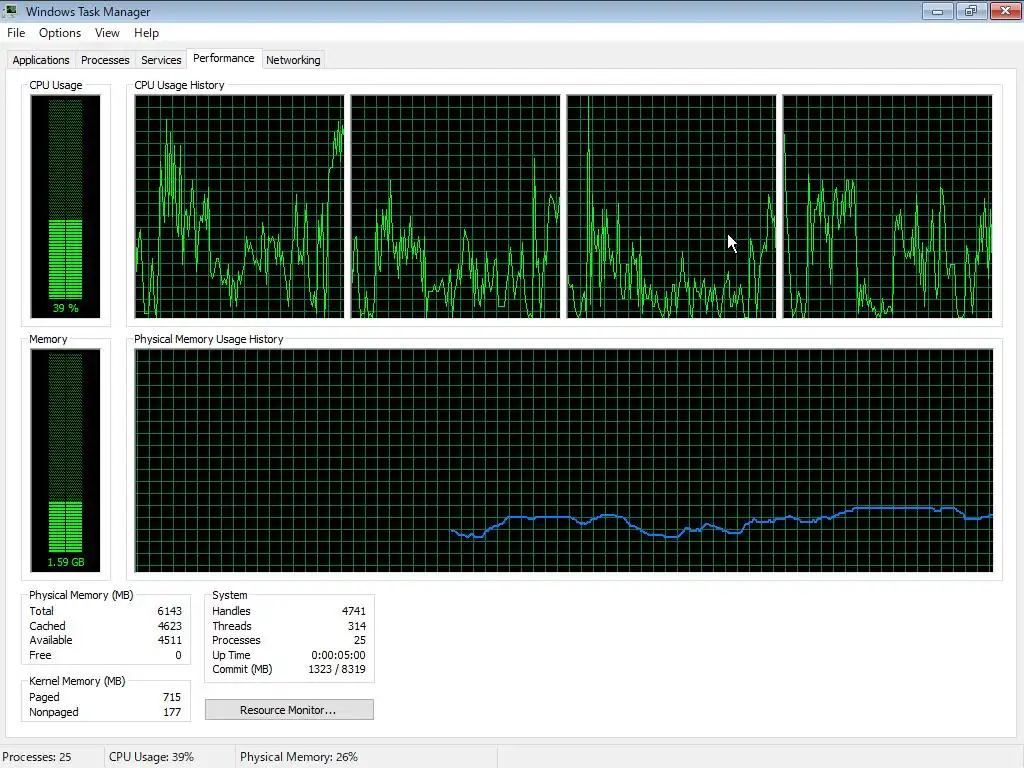The image size is (1024, 768).
Task: Select the Performance tab
Action: coord(223,58)
